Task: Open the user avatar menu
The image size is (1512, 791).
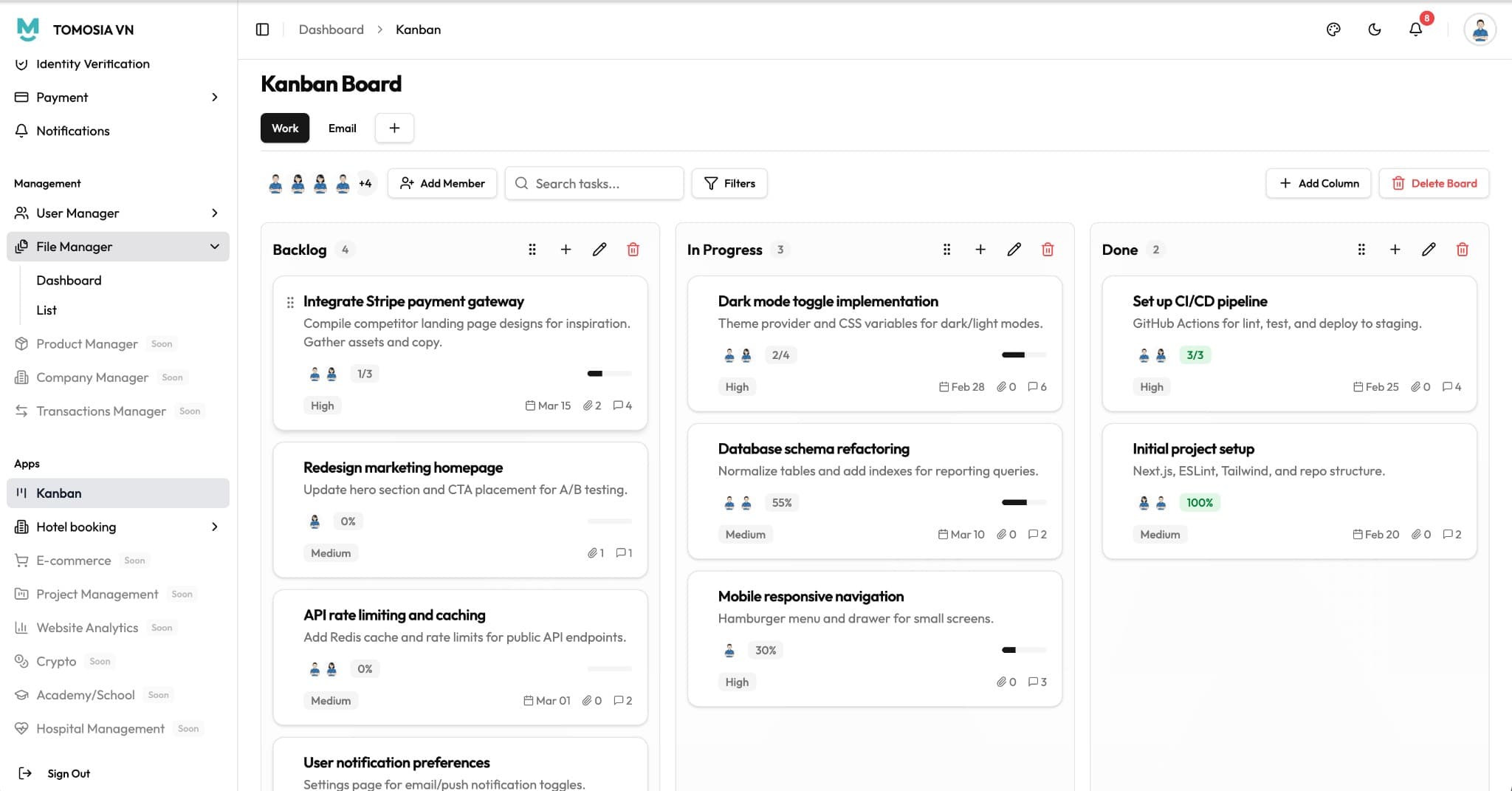Action: click(1480, 30)
